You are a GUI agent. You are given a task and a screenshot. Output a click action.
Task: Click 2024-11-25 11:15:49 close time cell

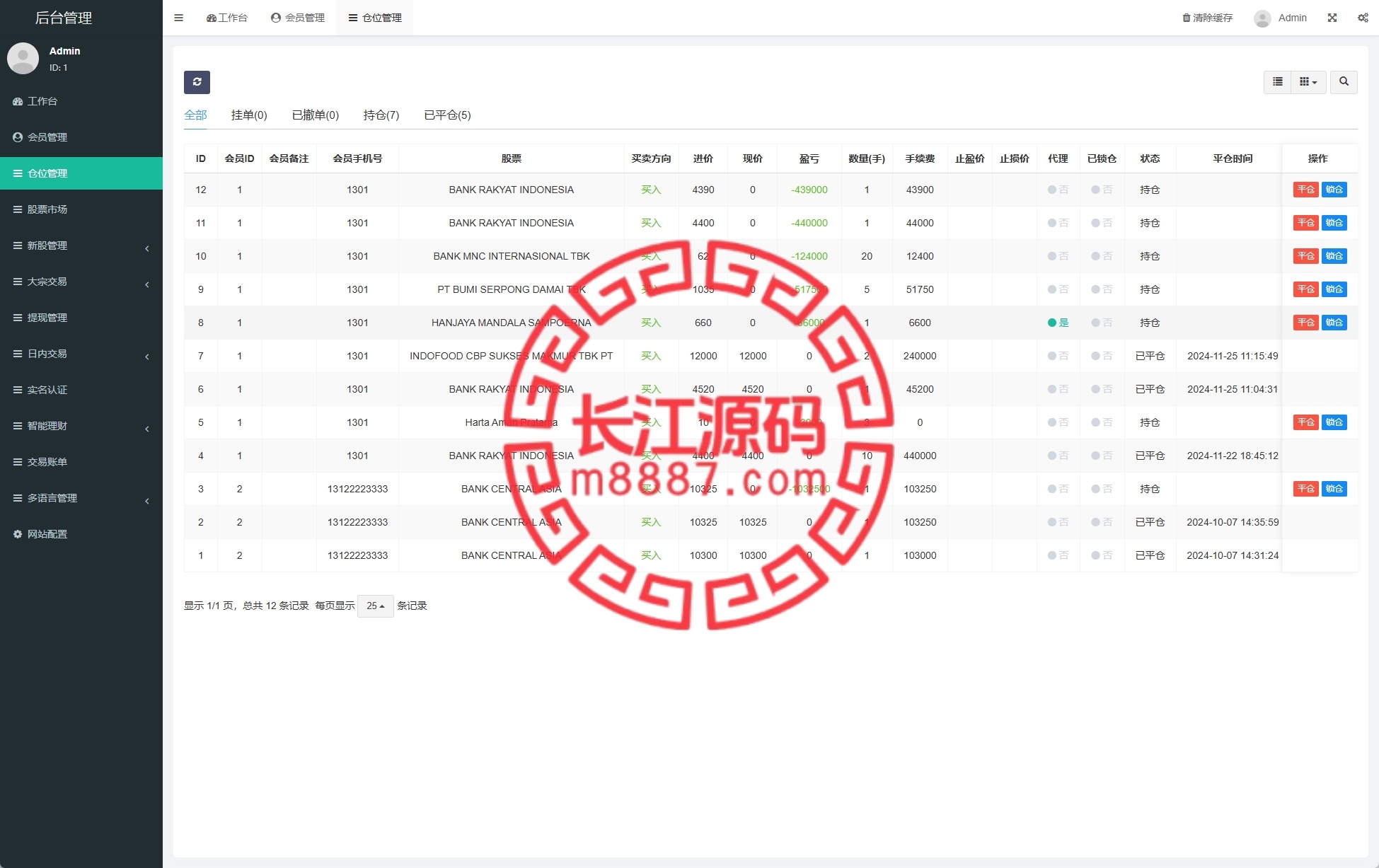point(1233,356)
